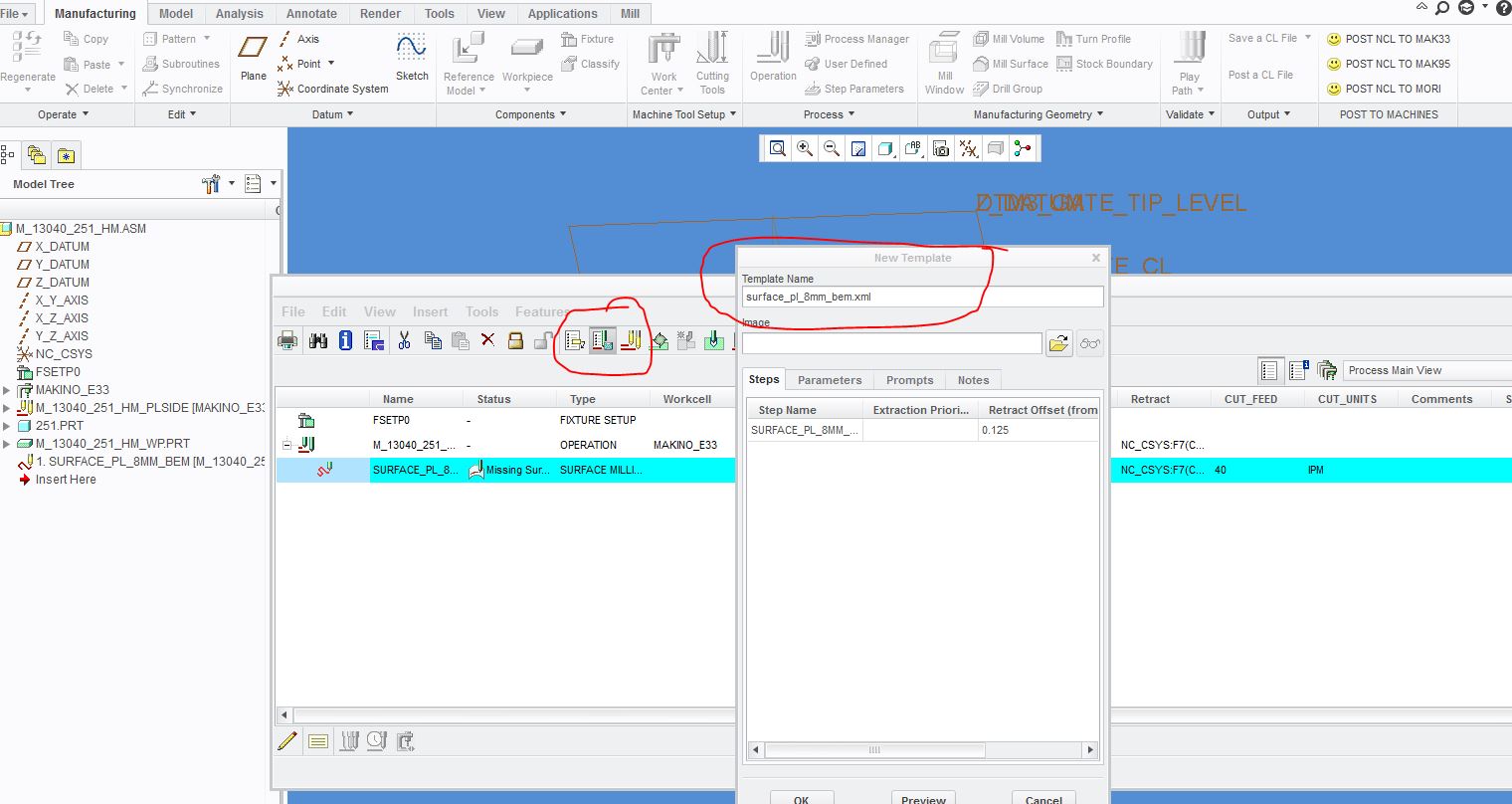Click the Zoom Out magnifier icon
The image size is (1512, 804).
pos(832,149)
